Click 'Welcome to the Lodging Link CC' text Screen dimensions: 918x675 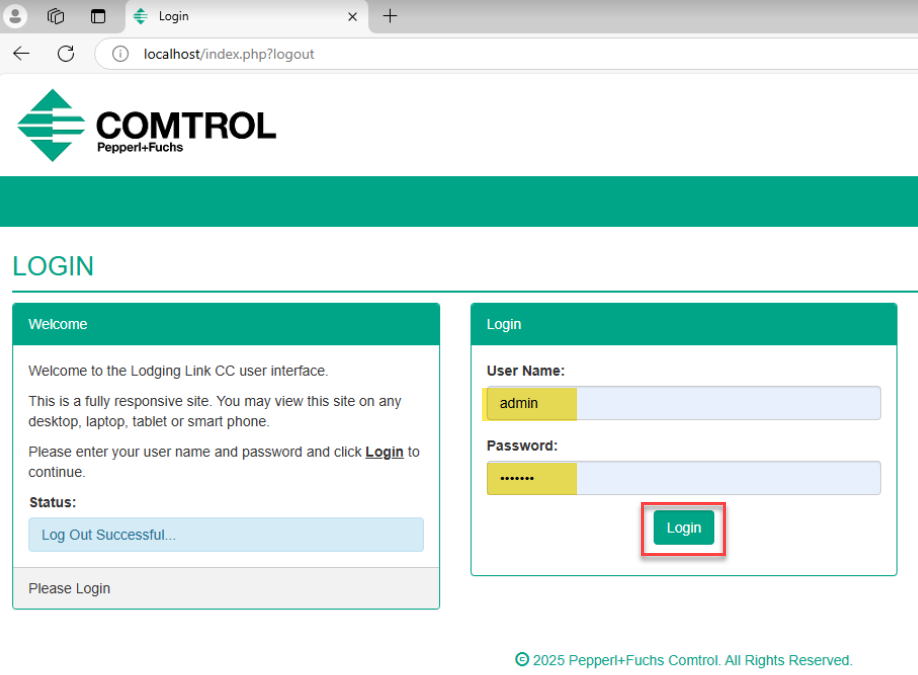(x=178, y=371)
